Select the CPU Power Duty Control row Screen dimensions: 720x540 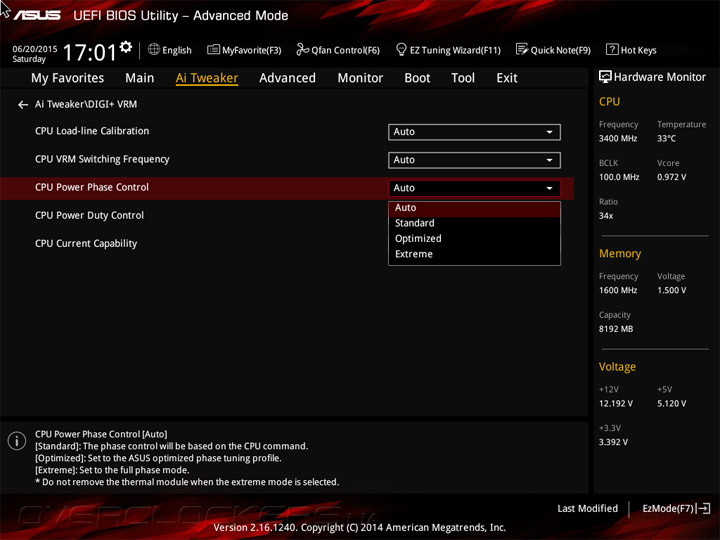pos(90,215)
